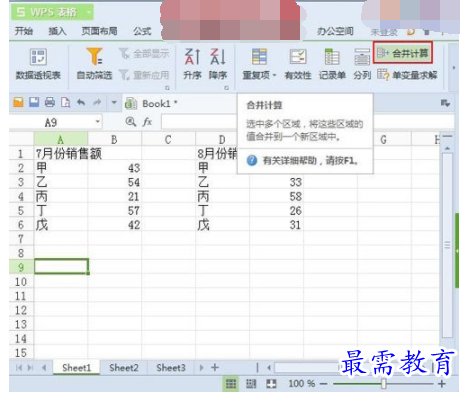
Task: Open the WPS 表格 application menu dropdown
Action: [x=89, y=12]
